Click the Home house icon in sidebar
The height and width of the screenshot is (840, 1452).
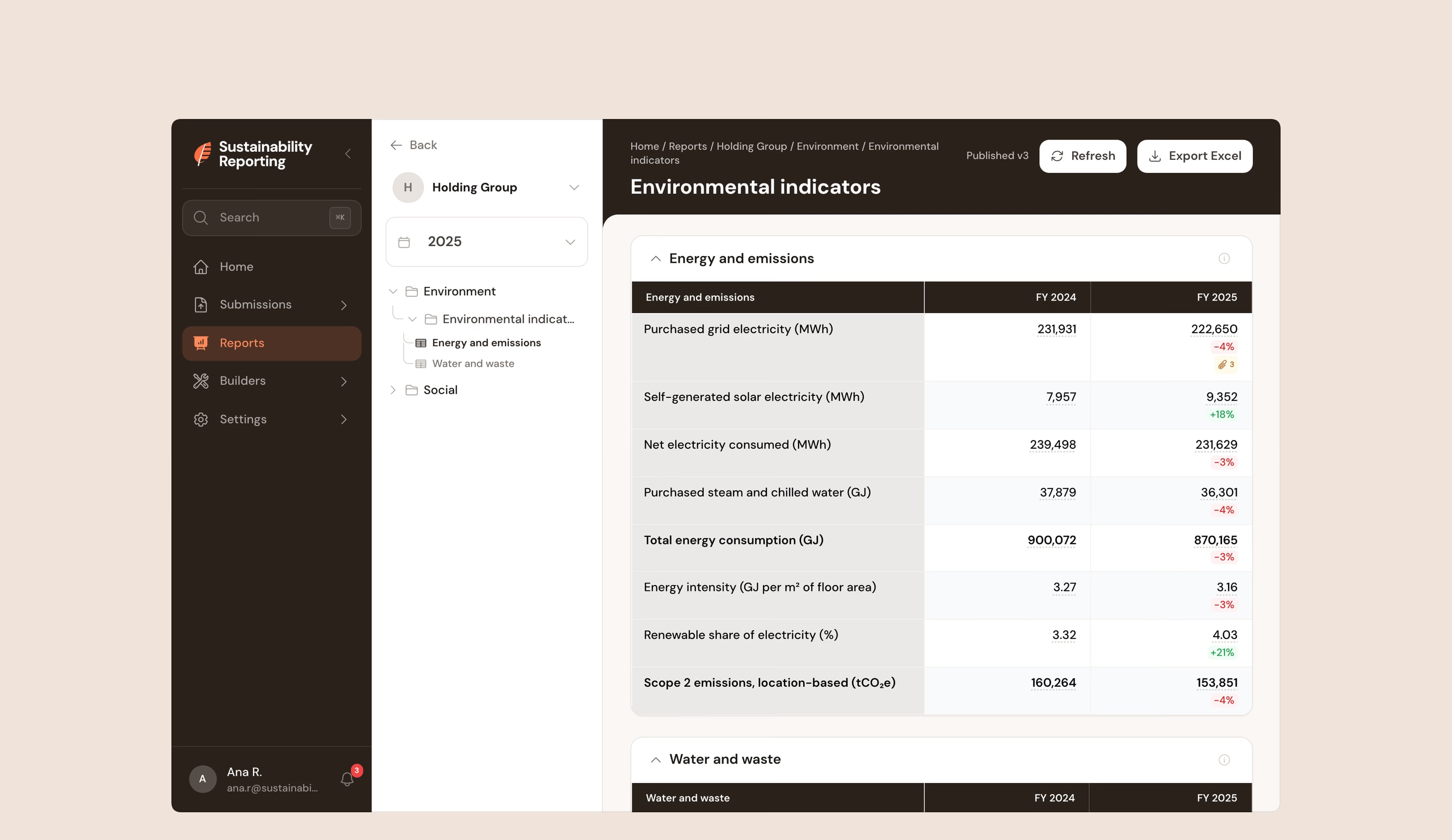(201, 267)
